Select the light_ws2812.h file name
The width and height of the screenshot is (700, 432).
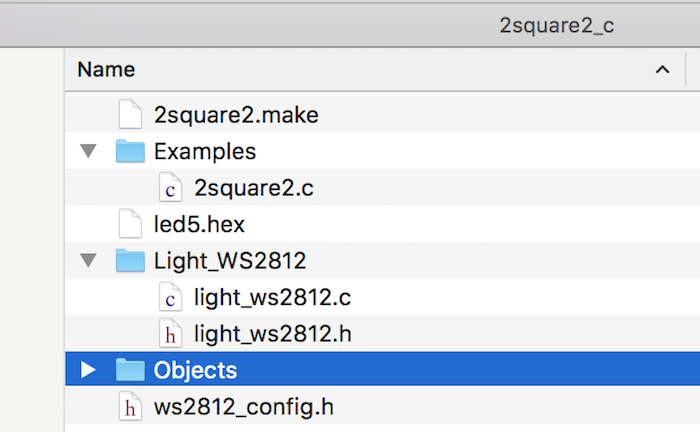(x=272, y=334)
